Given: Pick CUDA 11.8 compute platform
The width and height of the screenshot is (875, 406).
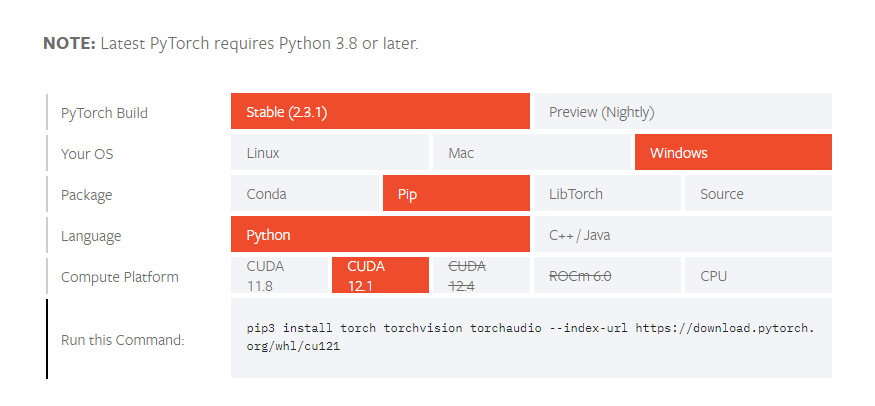Looking at the screenshot, I should click(x=280, y=276).
